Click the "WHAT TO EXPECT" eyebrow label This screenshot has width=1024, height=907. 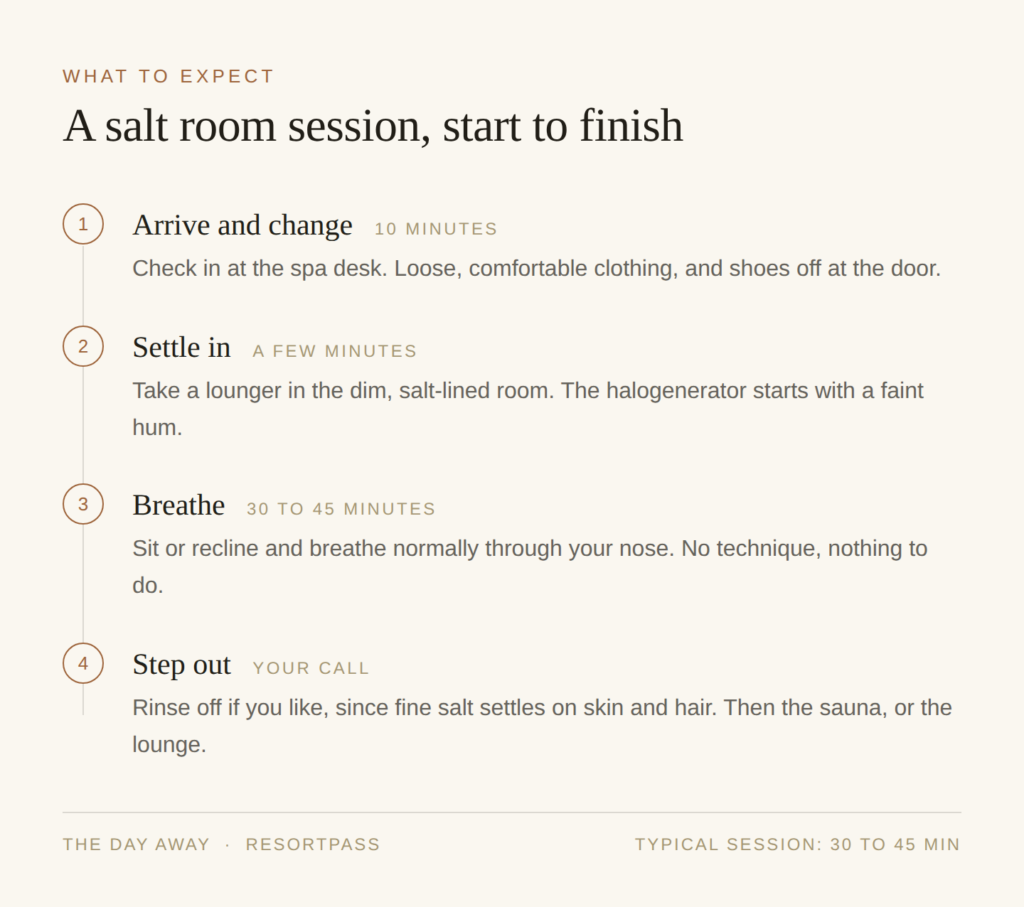(x=168, y=76)
